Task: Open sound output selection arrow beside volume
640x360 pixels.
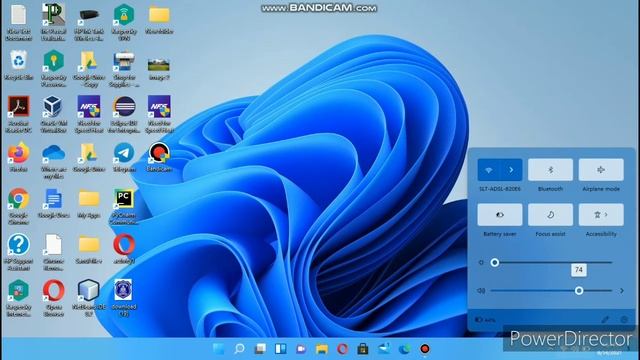Action: 622,291
